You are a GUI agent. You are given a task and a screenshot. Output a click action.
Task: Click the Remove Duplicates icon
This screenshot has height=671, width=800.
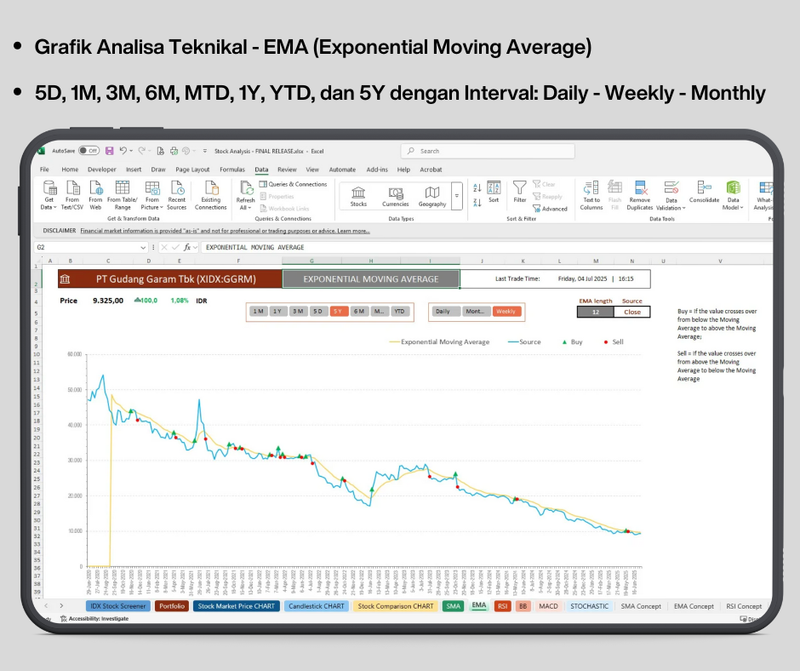click(x=640, y=195)
